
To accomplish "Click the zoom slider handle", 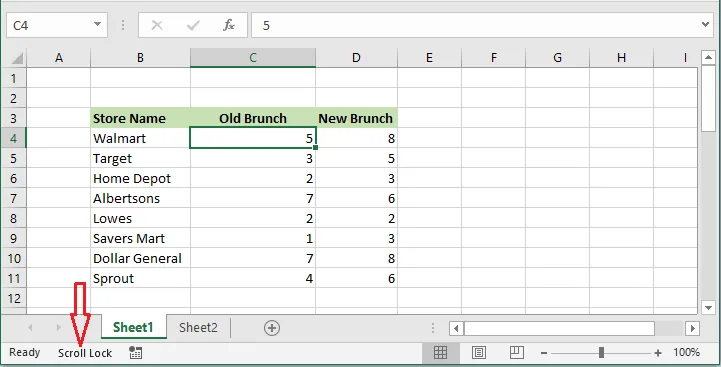I will (x=601, y=353).
